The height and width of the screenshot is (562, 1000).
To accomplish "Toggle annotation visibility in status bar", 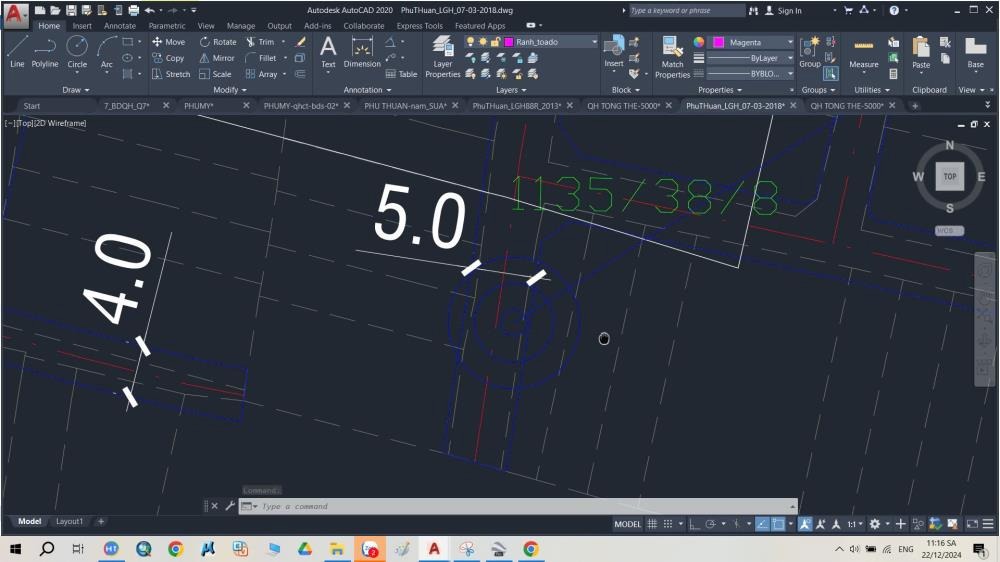I will point(805,524).
